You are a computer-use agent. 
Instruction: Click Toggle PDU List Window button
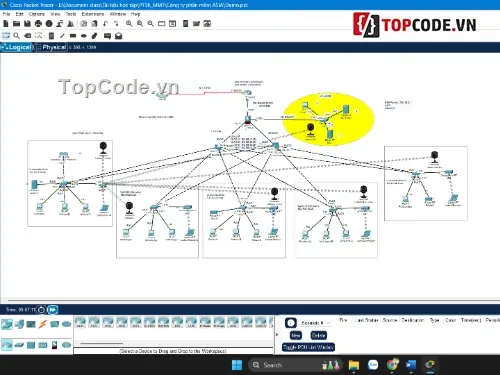(308, 347)
